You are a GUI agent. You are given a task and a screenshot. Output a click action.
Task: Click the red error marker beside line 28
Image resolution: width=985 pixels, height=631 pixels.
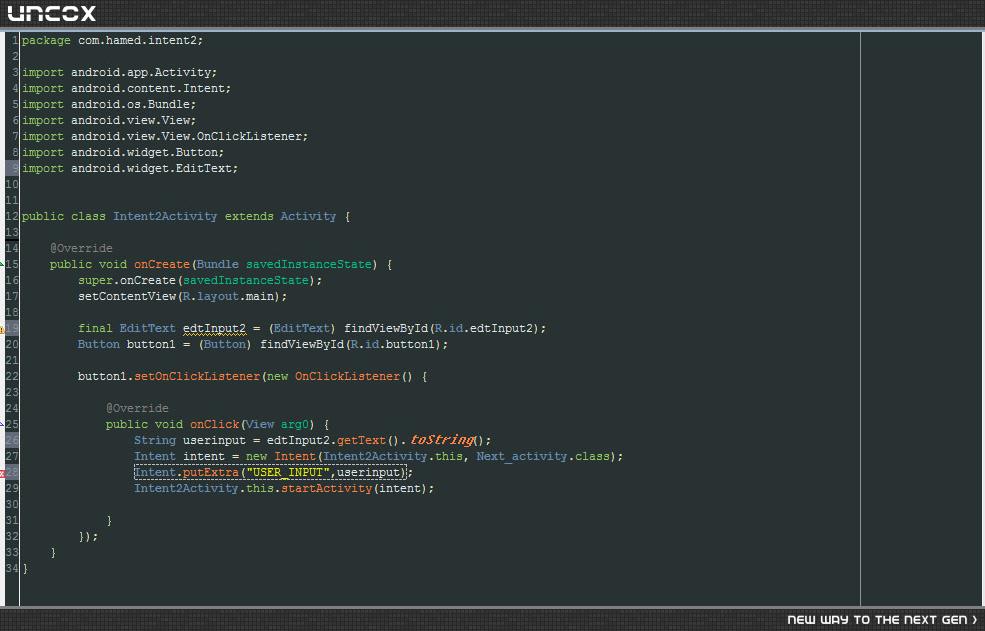pos(2,473)
